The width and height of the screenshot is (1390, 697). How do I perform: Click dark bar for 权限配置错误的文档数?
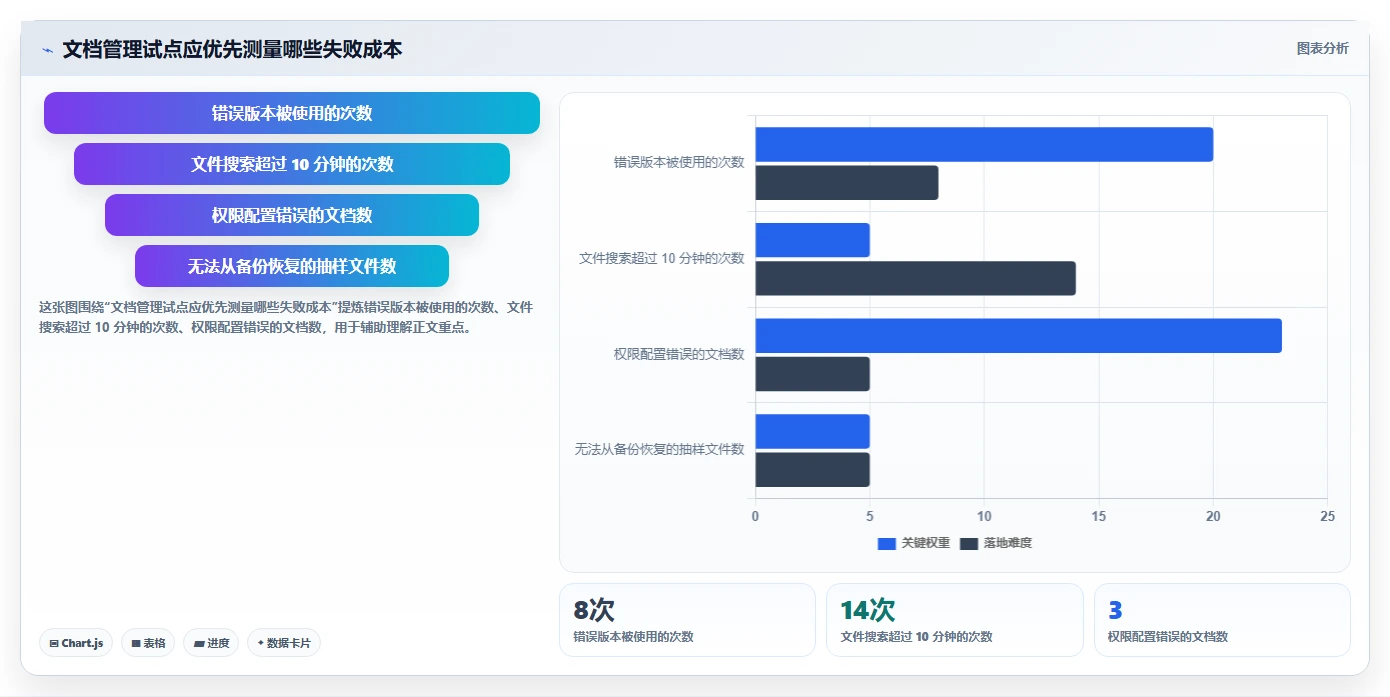[812, 374]
